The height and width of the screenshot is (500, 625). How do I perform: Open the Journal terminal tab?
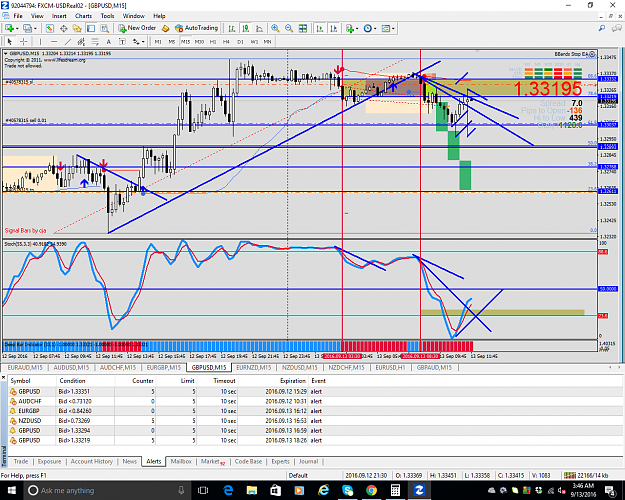point(309,461)
